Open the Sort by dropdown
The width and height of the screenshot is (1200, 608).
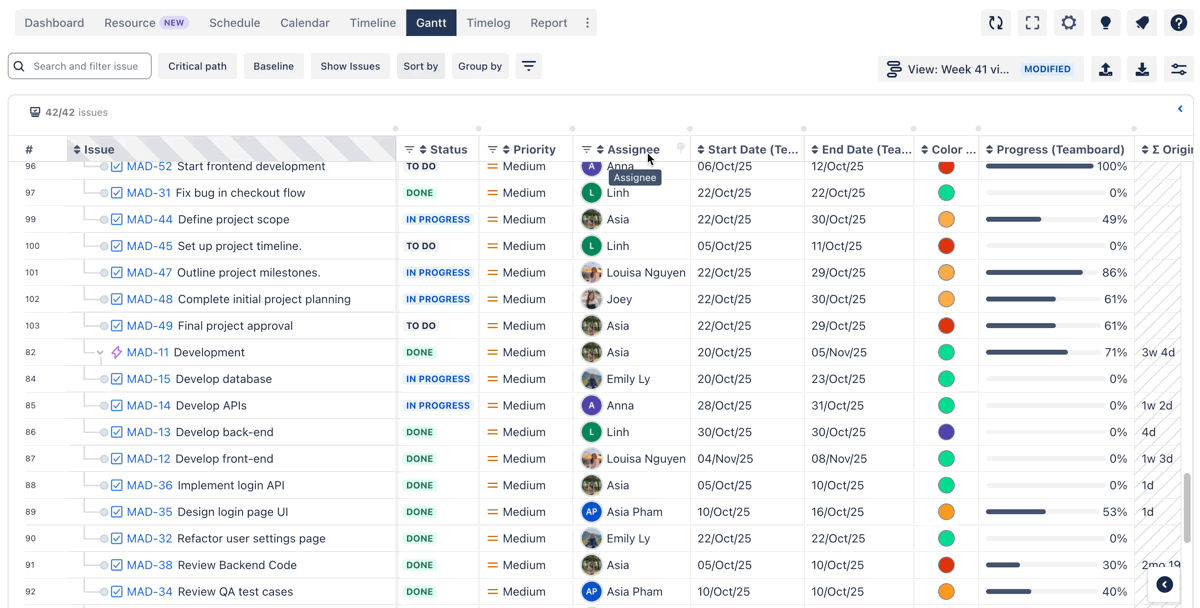click(420, 66)
